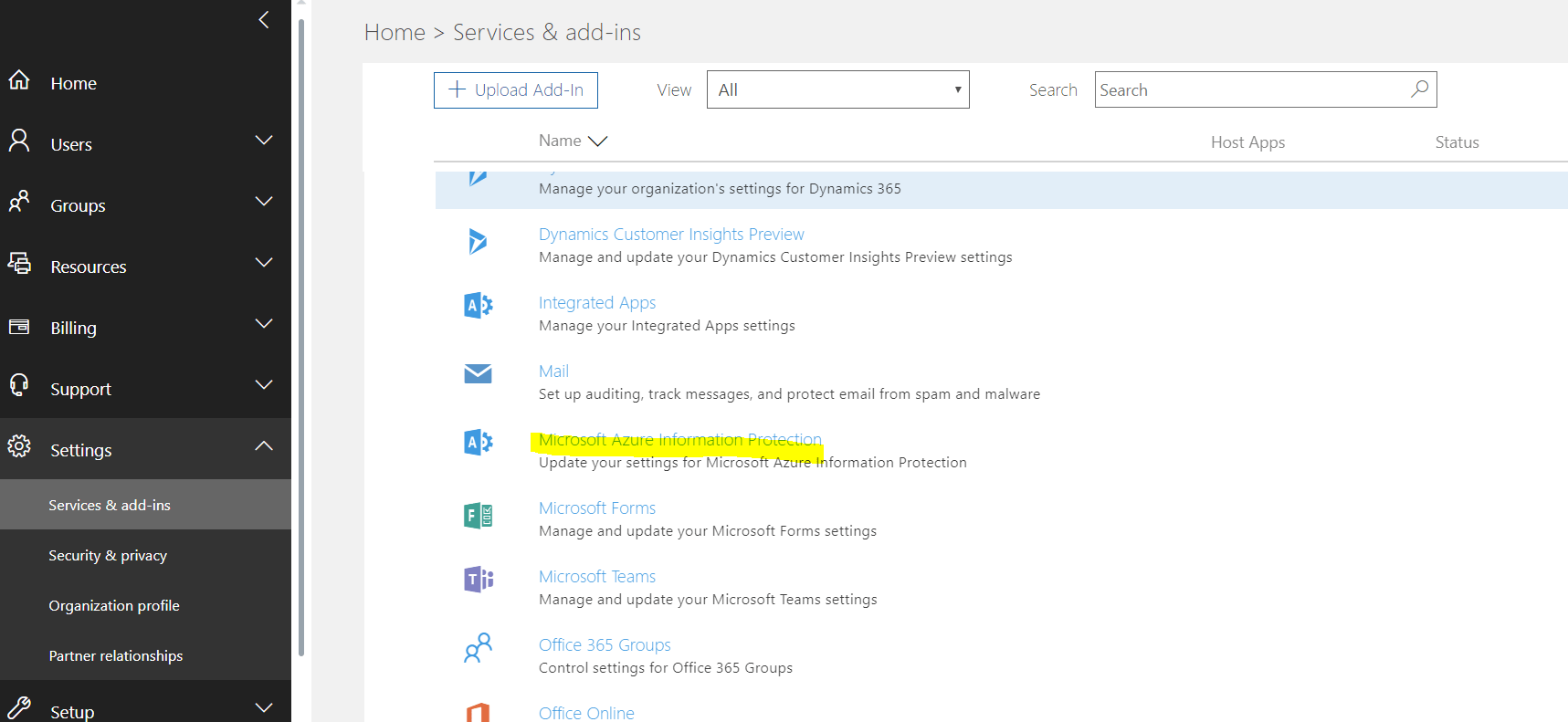The image size is (1568, 722).
Task: Go to Home in the sidebar
Action: click(x=73, y=83)
